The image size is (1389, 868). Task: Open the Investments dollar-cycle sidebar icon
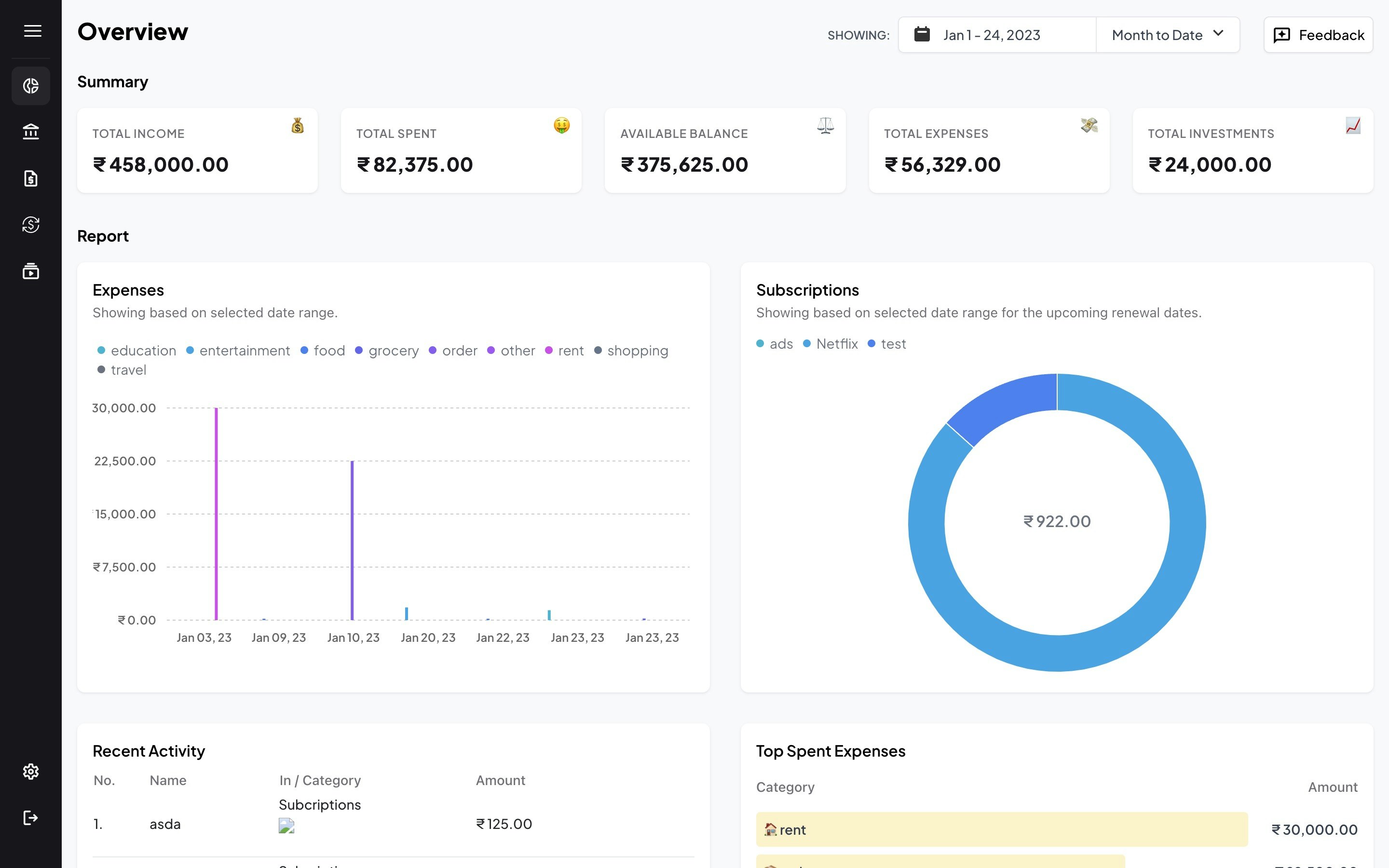pyautogui.click(x=31, y=224)
